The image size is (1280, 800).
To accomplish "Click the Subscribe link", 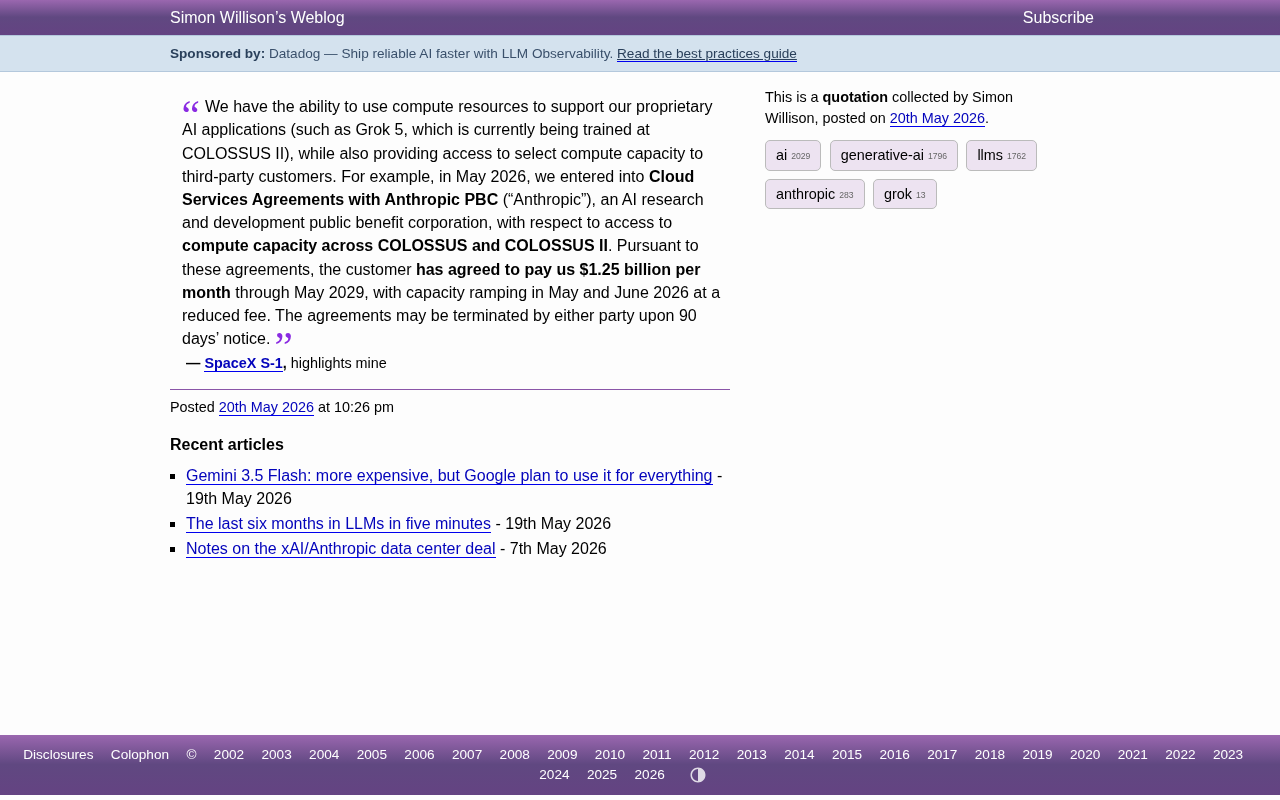I will pyautogui.click(x=1058, y=18).
